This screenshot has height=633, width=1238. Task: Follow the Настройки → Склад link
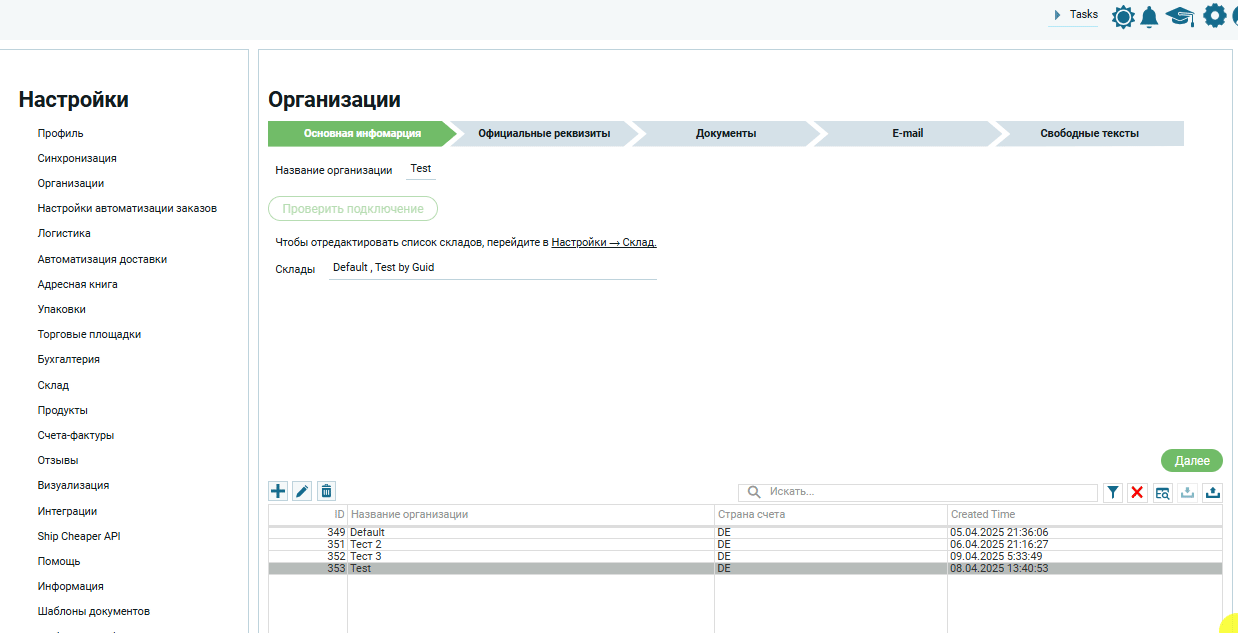[604, 242]
